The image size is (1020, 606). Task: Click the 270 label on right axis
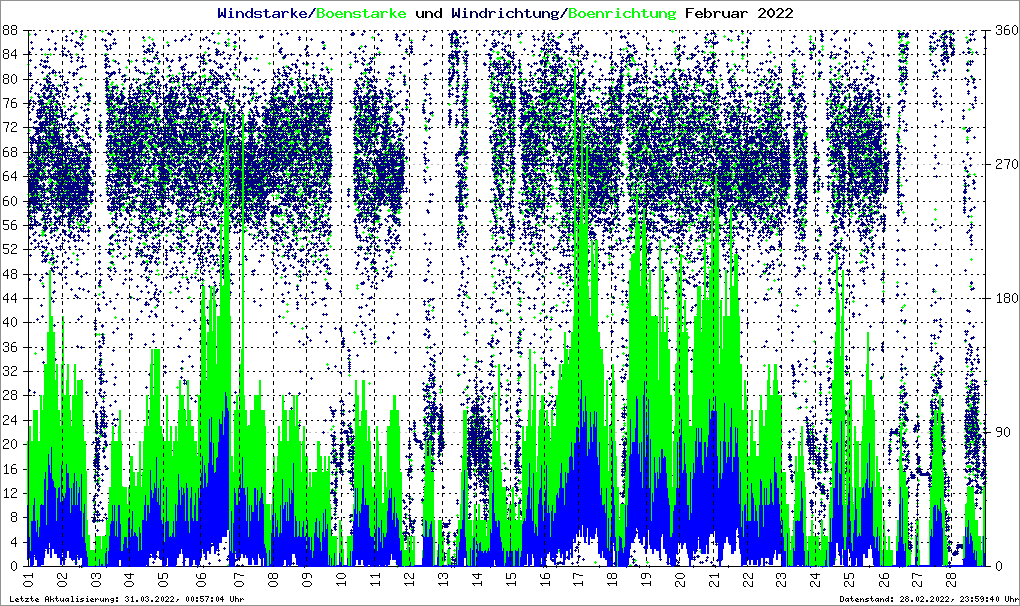coord(1003,164)
